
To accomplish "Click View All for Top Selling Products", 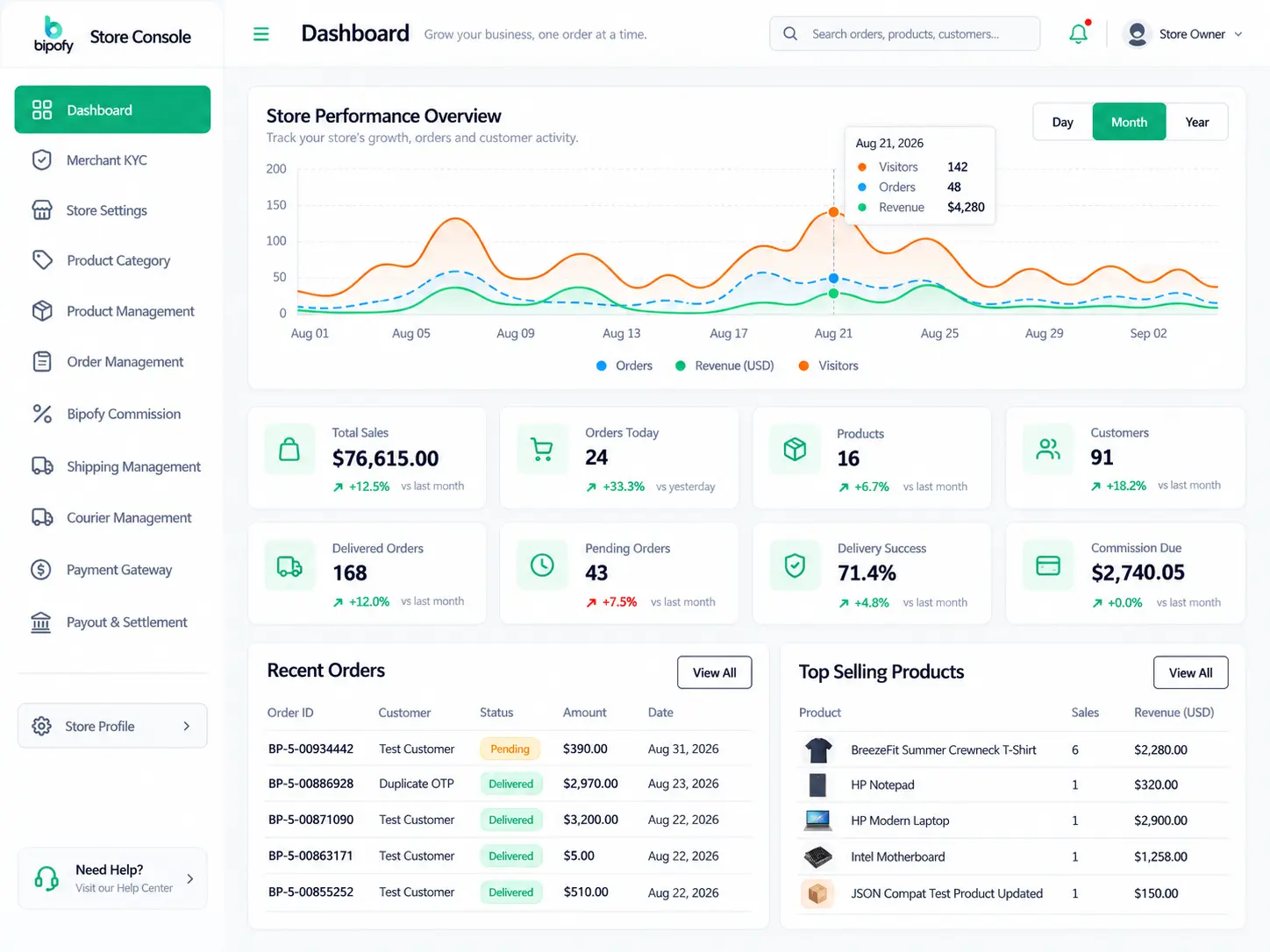I will coord(1191,672).
